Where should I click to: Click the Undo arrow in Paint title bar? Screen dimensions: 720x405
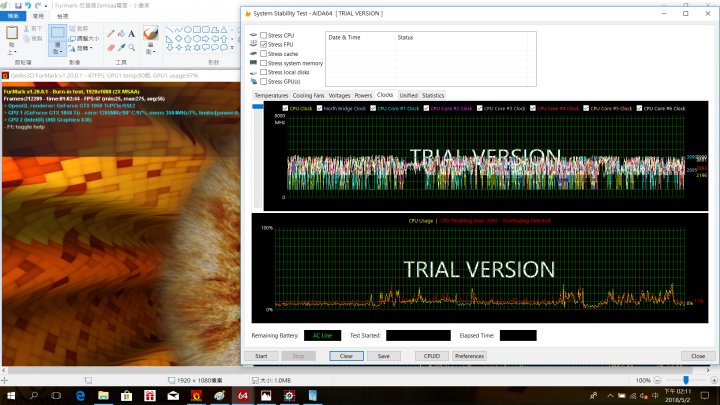pyautogui.click(x=28, y=6)
